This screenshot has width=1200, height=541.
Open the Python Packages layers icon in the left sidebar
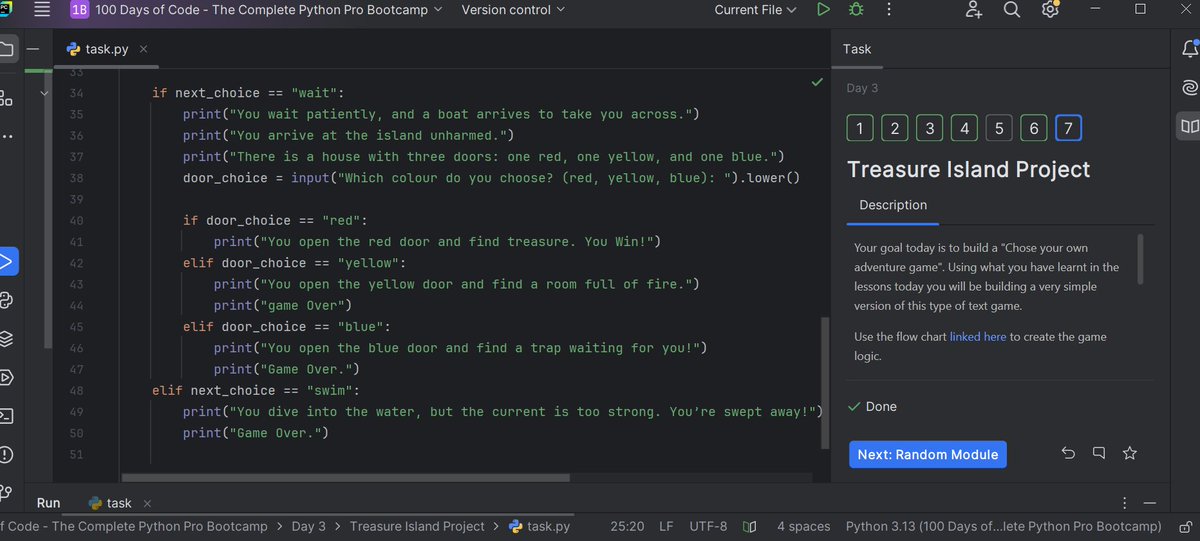coord(6,339)
